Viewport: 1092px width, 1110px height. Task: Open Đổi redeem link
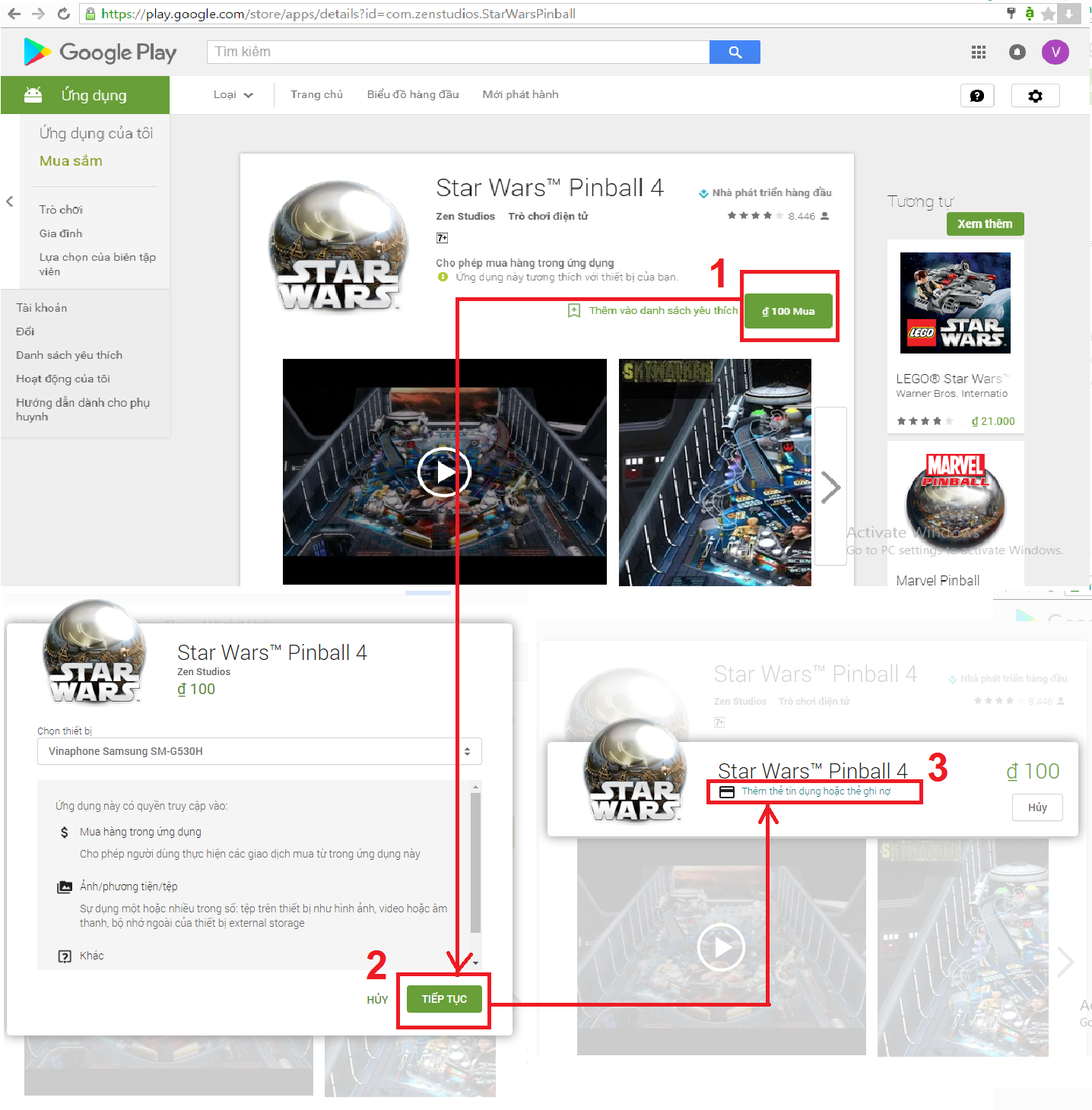25,331
